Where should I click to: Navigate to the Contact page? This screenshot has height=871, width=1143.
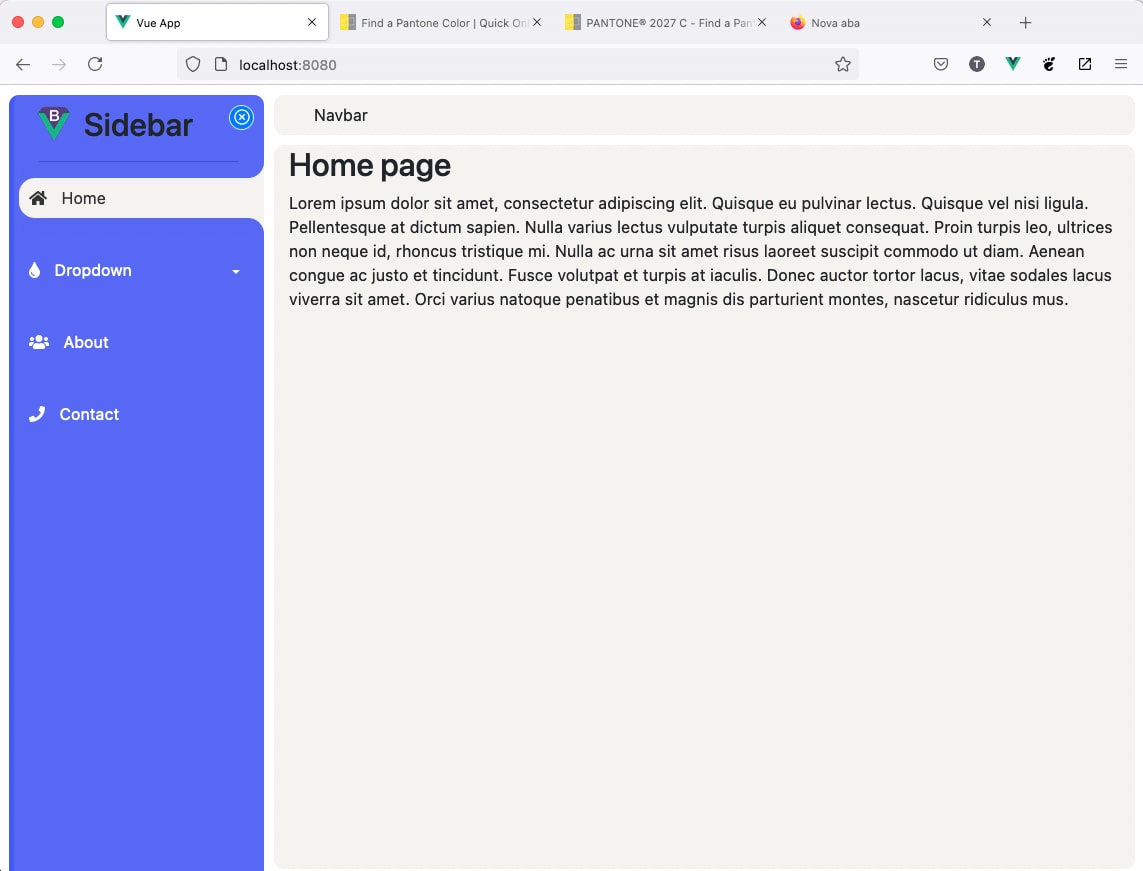(89, 413)
